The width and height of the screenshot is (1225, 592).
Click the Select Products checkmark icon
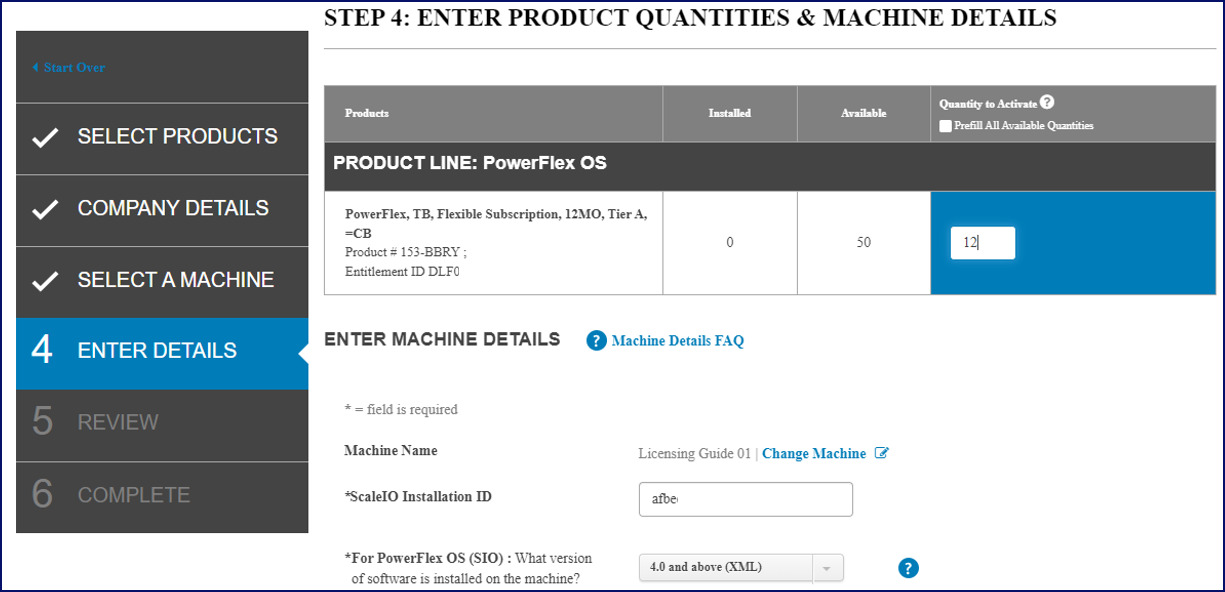pyautogui.click(x=45, y=138)
